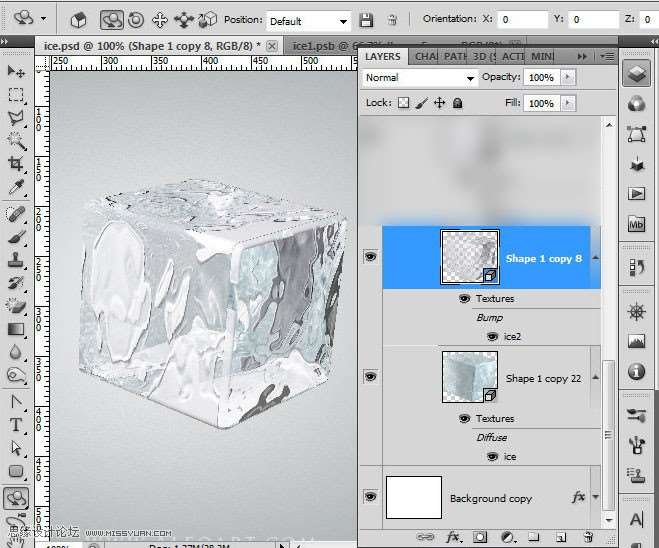Open the Info panel dock icon
The image size is (659, 548).
[x=636, y=371]
